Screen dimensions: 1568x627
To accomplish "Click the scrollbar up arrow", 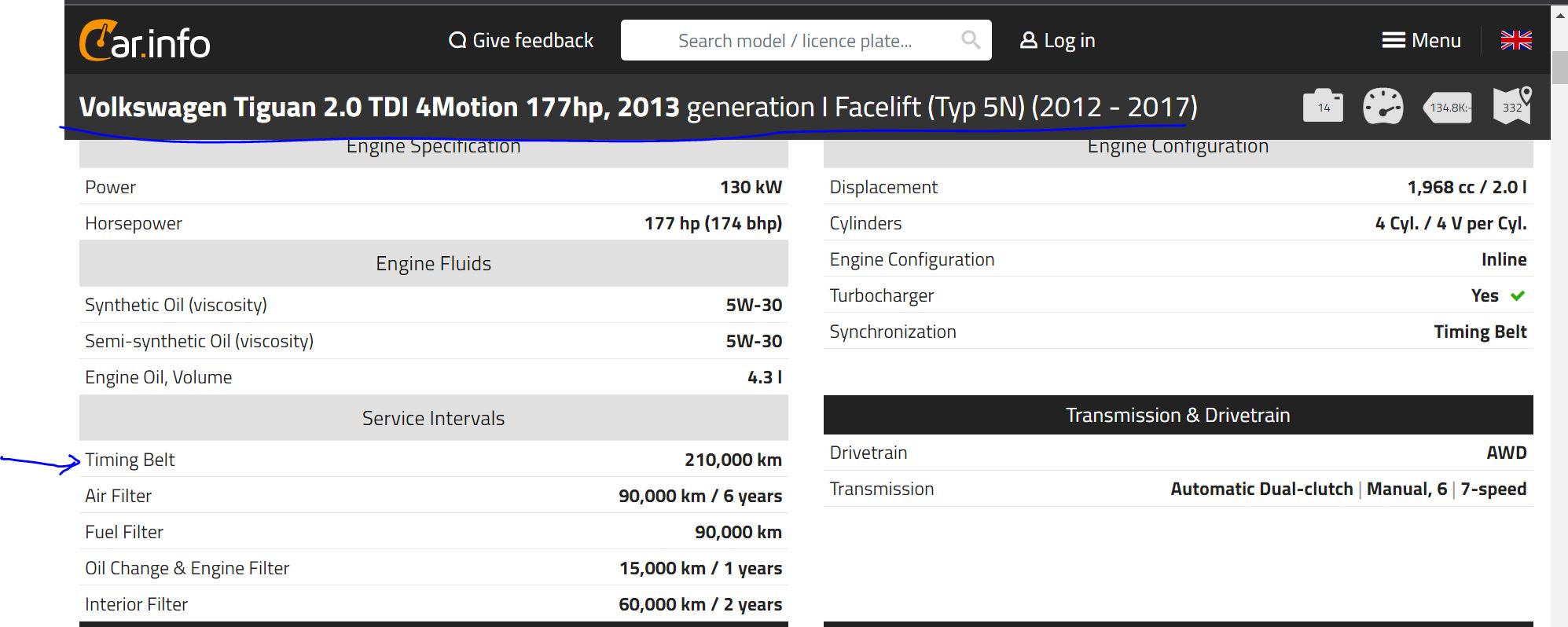I will (x=1559, y=14).
